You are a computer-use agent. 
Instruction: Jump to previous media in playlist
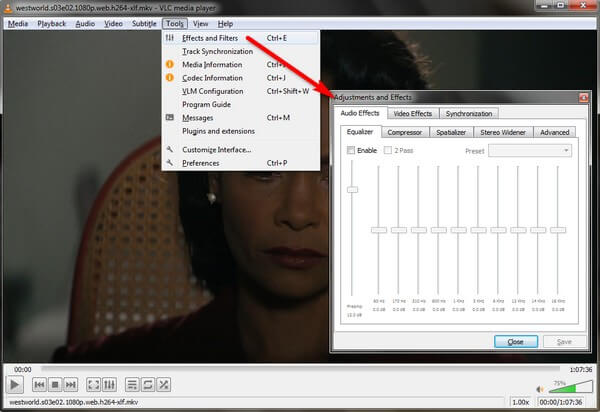pos(39,384)
